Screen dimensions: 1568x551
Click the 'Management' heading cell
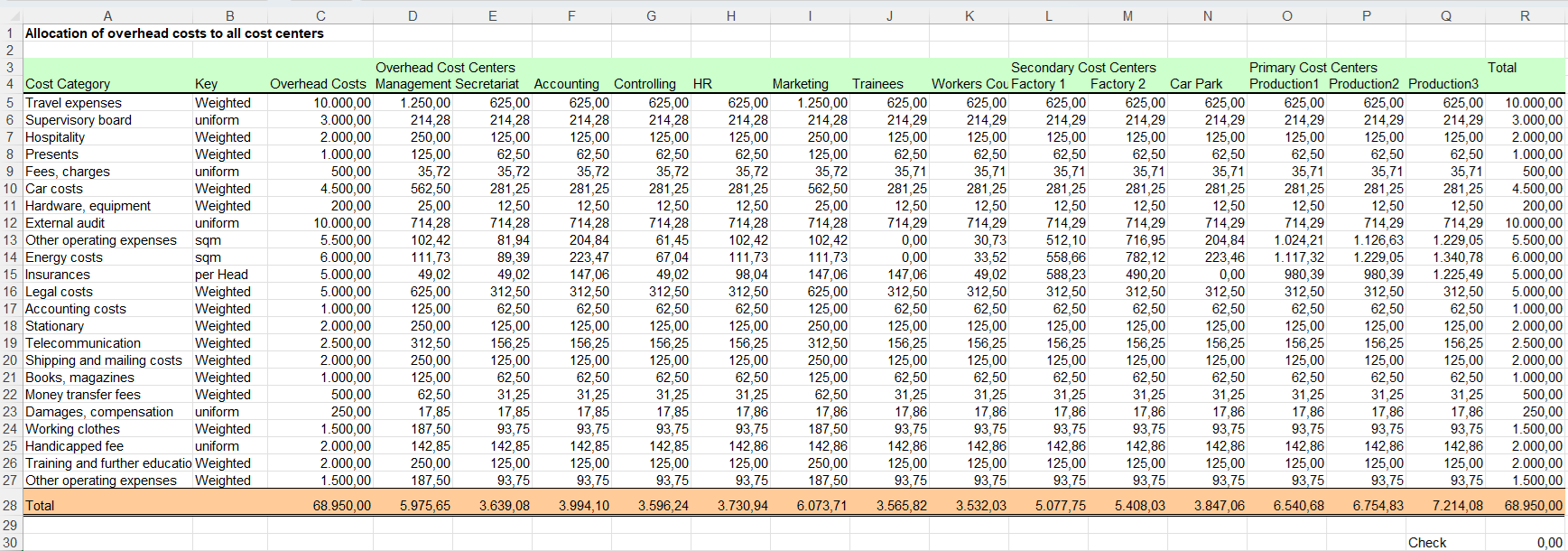(x=413, y=84)
